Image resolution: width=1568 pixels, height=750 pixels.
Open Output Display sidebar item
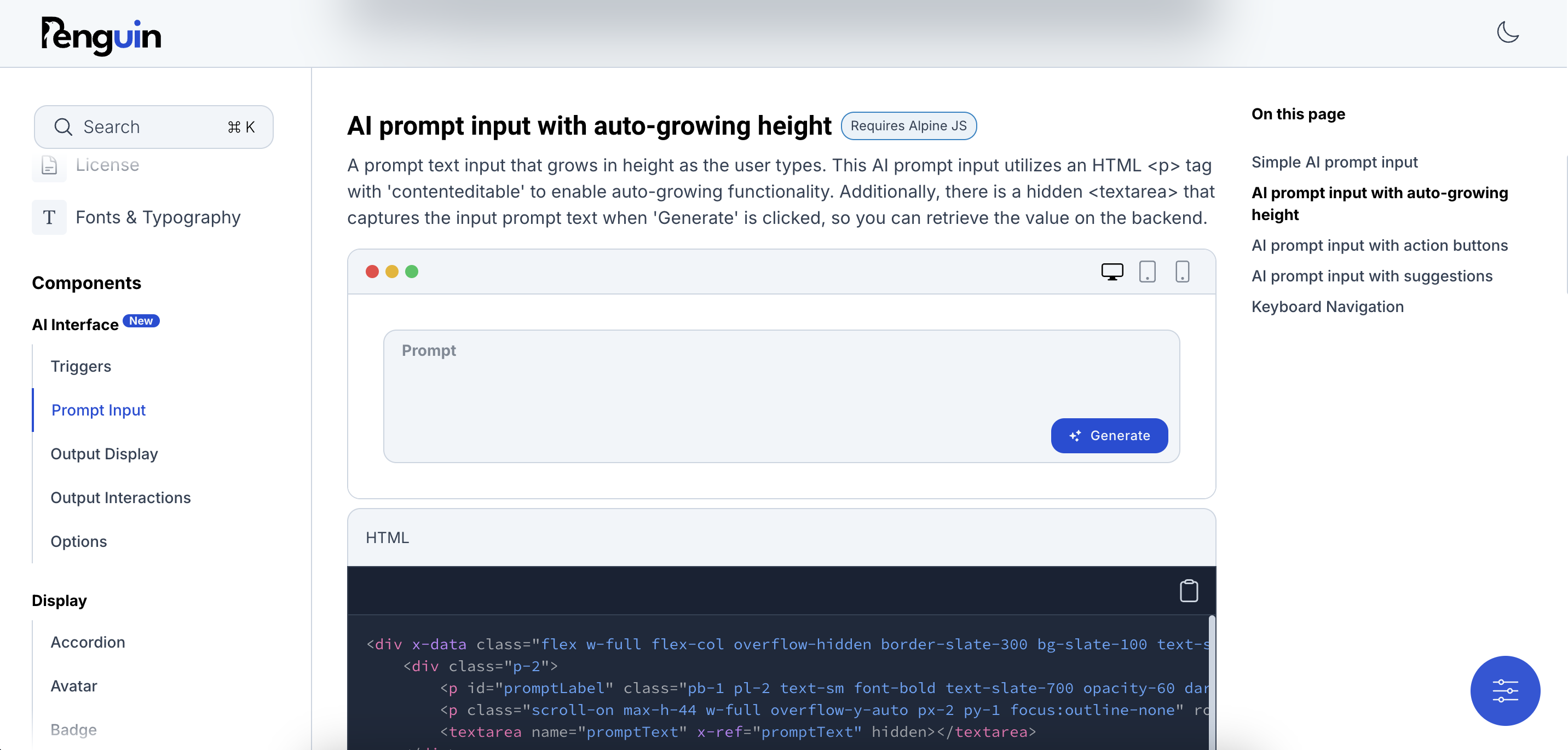click(x=104, y=453)
